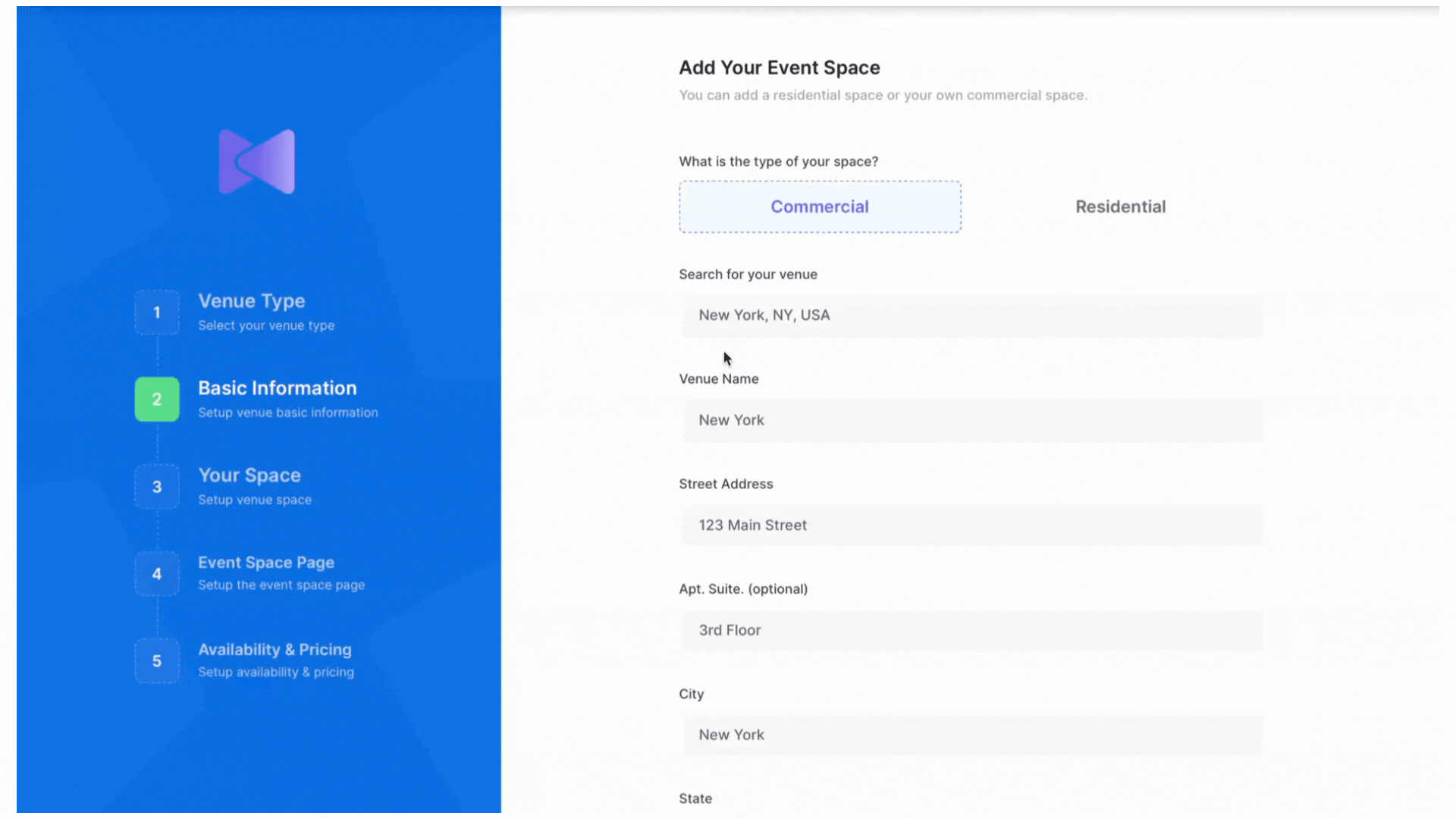Click the Street Address input field
This screenshot has height=819, width=1456.
pyautogui.click(x=971, y=526)
